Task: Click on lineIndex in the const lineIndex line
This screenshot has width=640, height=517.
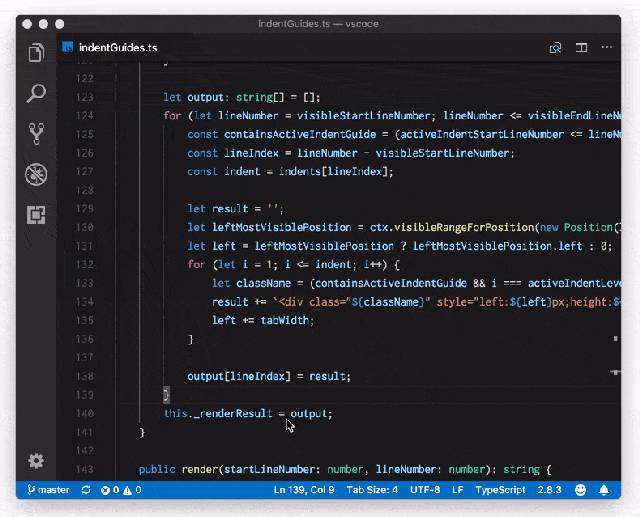Action: point(251,153)
